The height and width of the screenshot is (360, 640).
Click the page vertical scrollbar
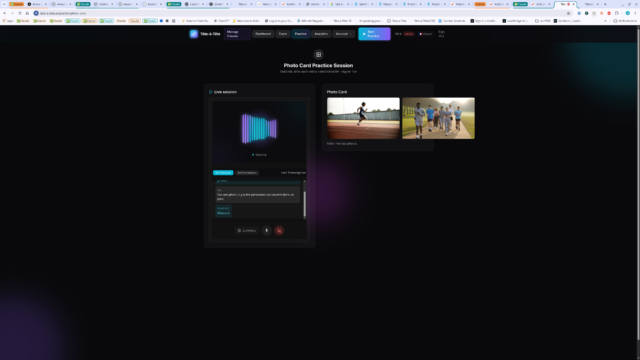point(638,184)
